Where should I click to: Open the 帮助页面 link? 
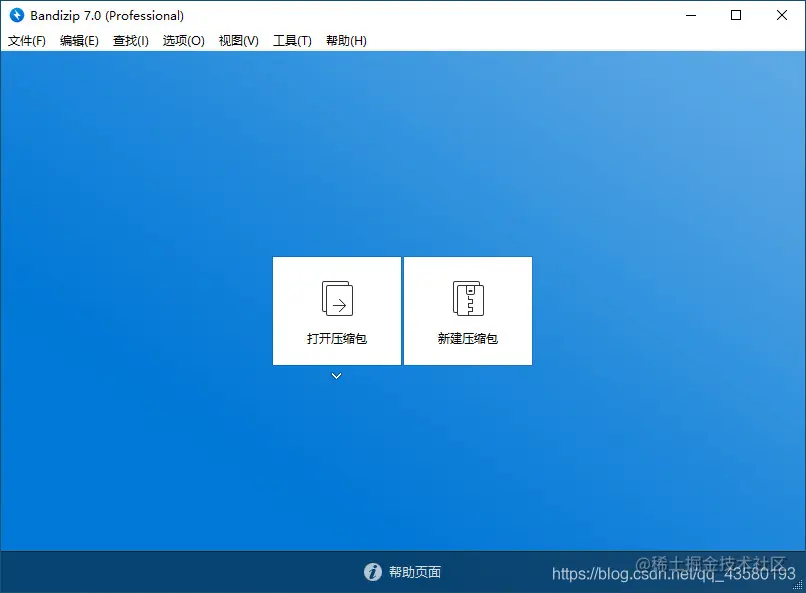click(415, 572)
